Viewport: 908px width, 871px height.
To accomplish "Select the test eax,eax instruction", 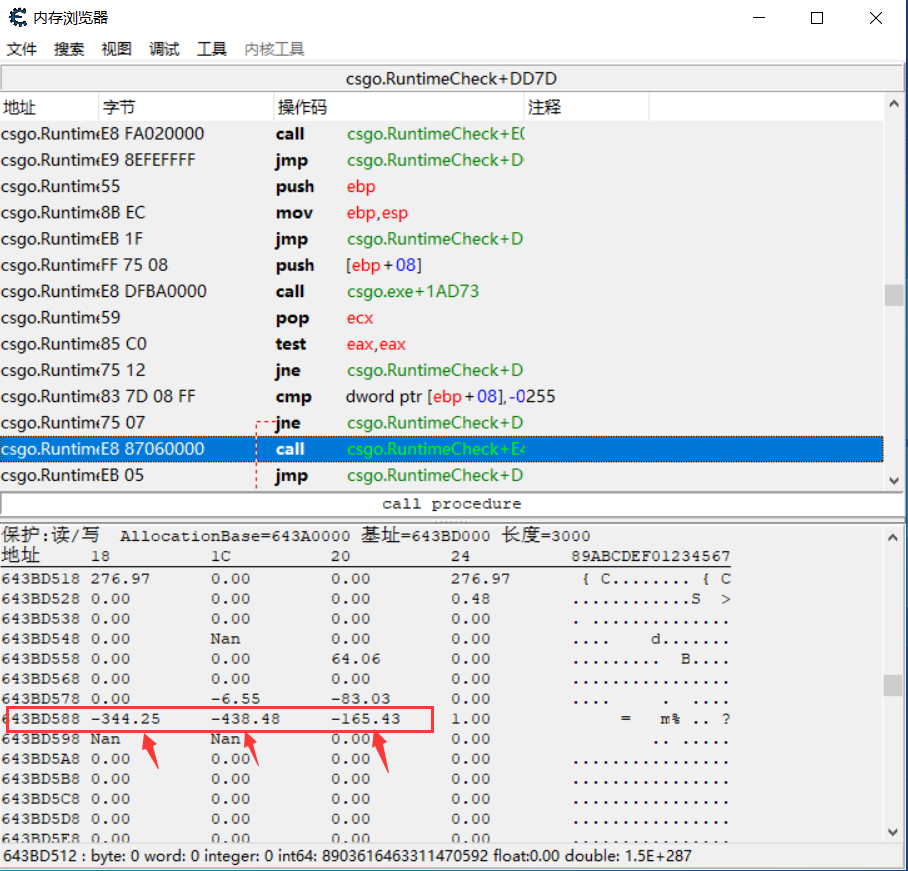I will [442, 344].
